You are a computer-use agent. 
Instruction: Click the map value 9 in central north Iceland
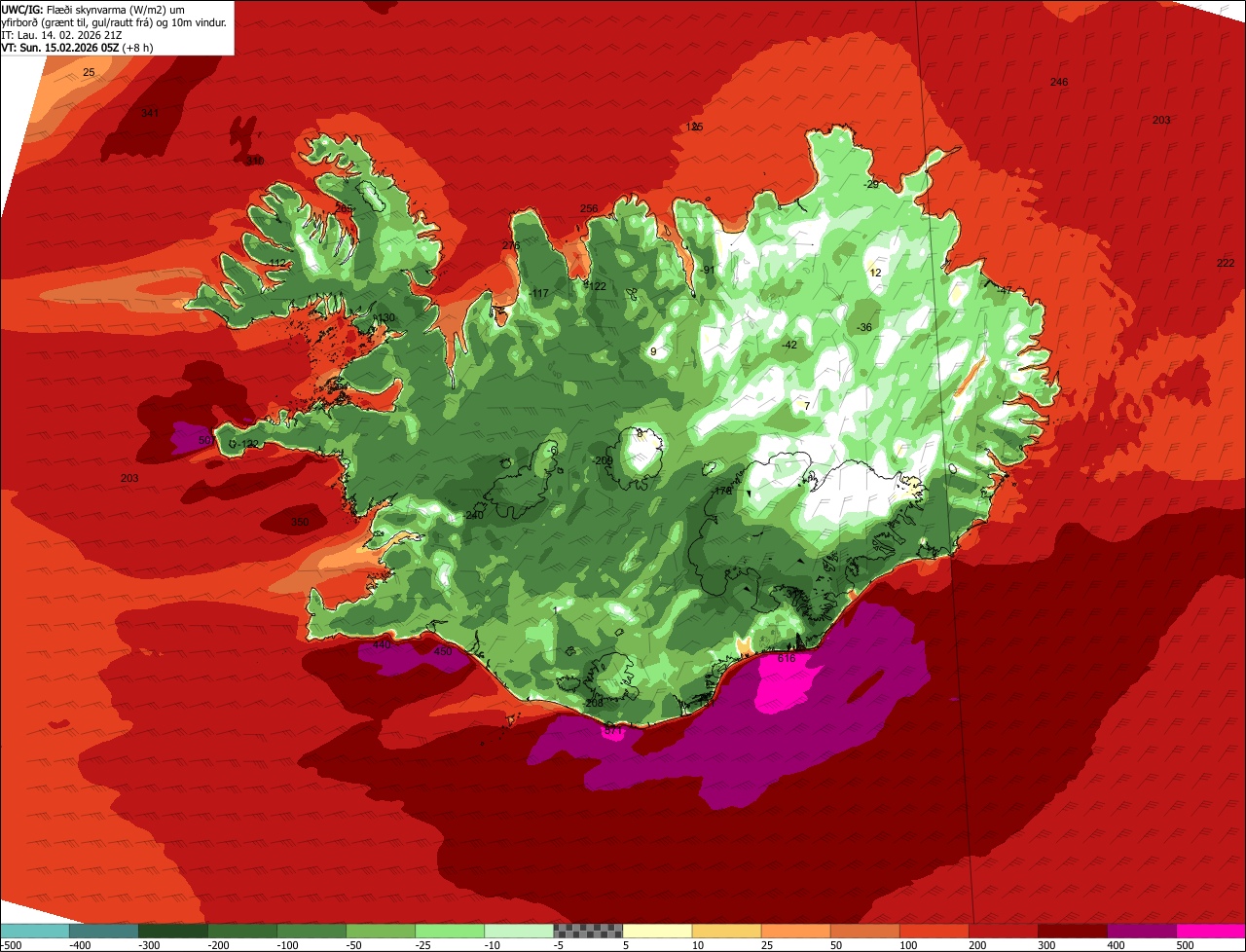coord(653,351)
